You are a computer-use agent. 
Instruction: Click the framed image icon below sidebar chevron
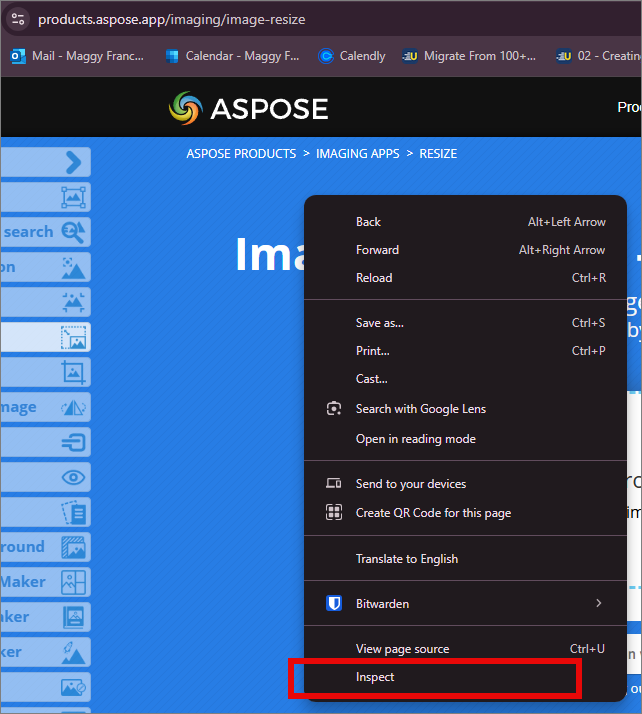tap(73, 197)
